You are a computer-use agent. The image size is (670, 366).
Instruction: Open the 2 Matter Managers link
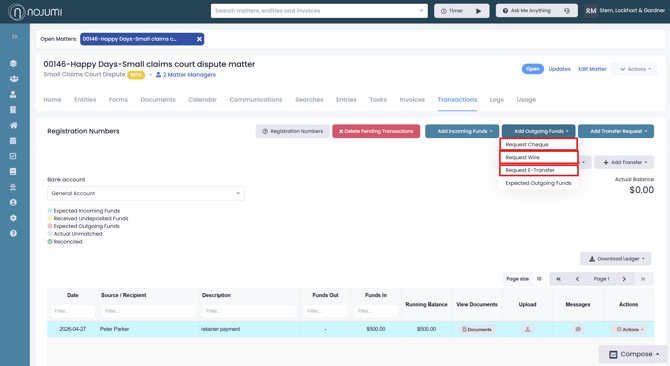coord(186,75)
